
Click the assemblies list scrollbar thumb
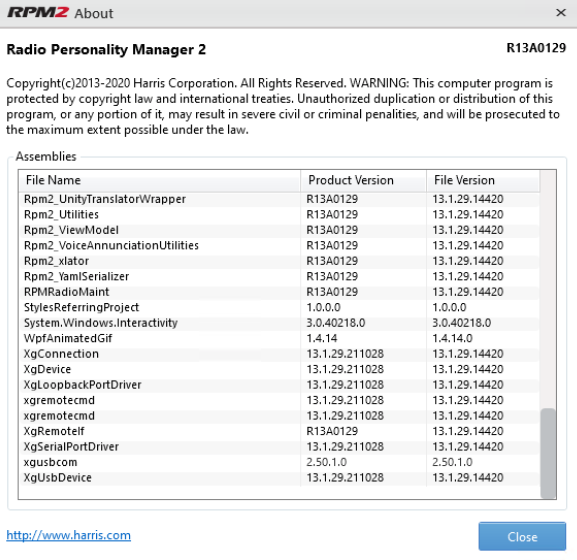548,453
